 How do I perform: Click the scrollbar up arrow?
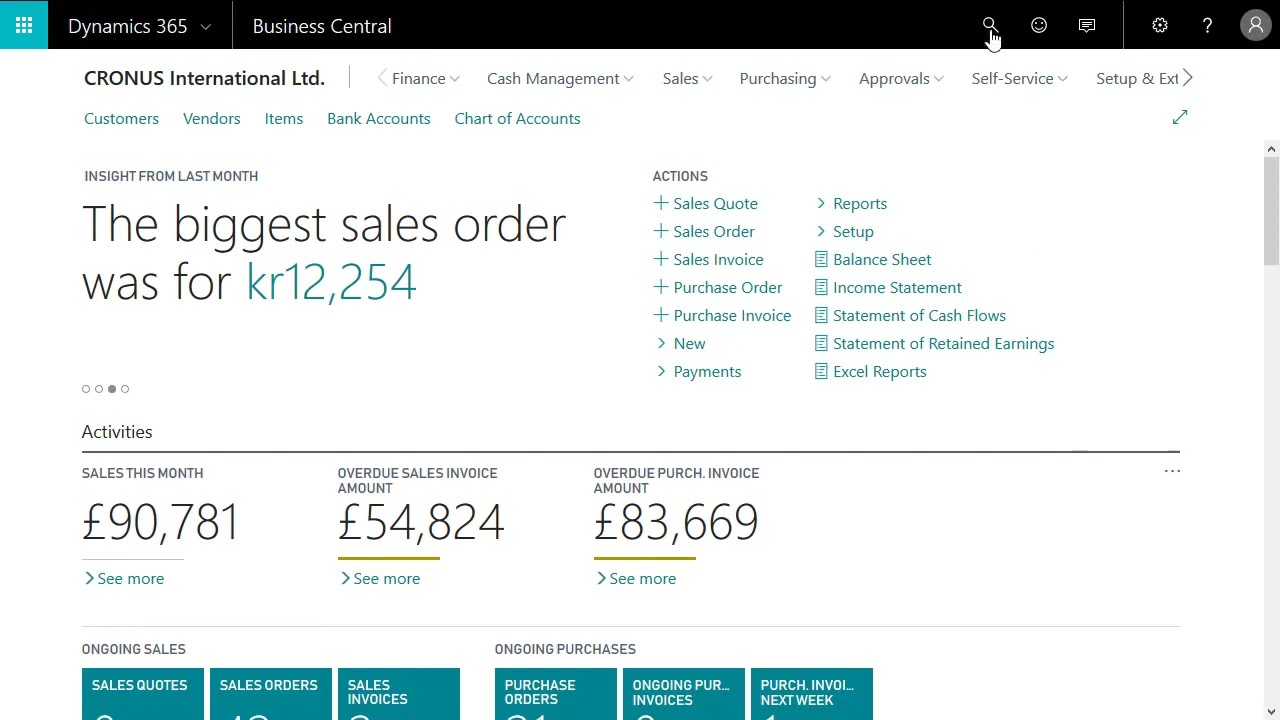(x=1271, y=149)
